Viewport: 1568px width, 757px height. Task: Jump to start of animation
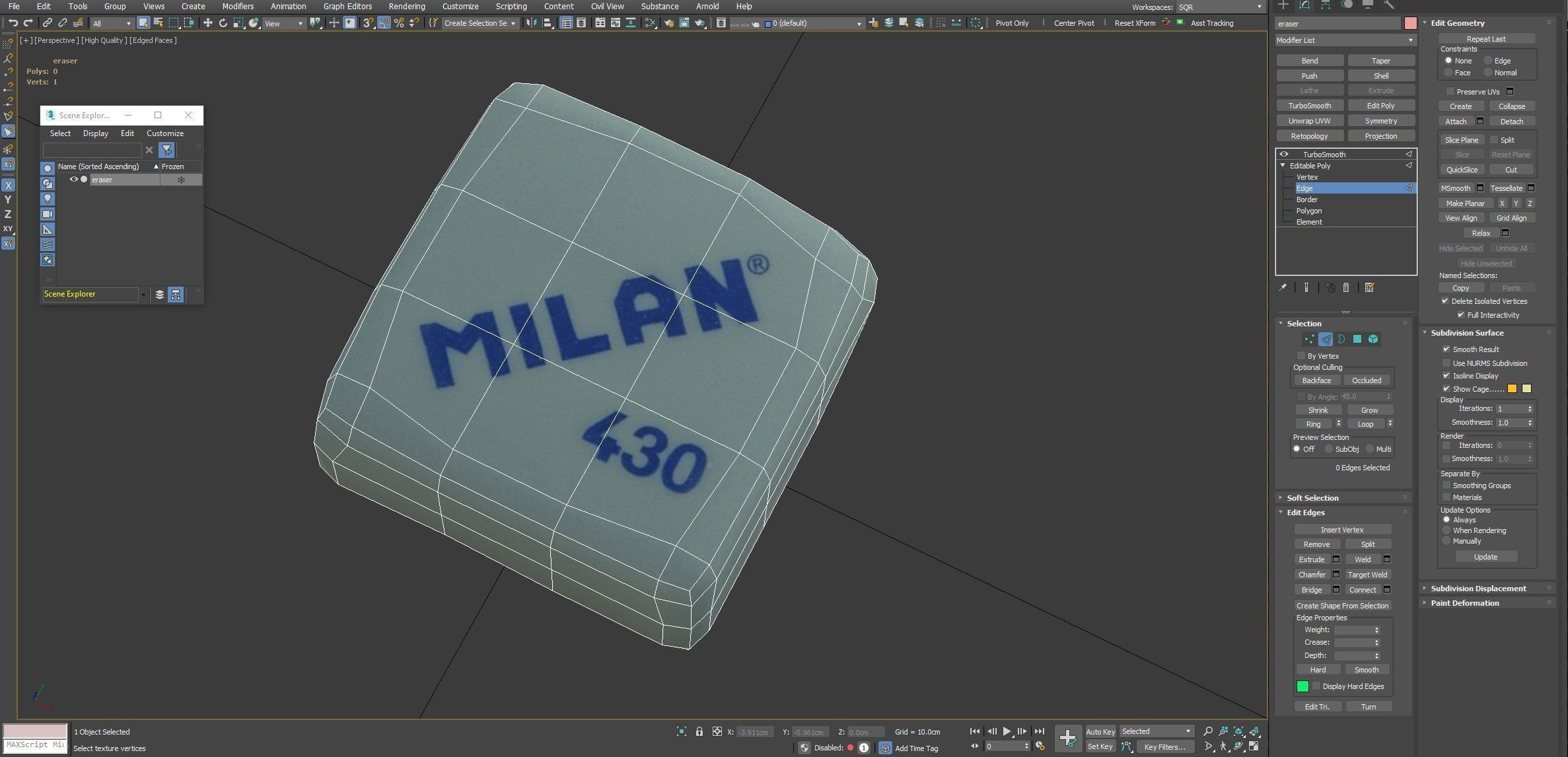pos(975,731)
